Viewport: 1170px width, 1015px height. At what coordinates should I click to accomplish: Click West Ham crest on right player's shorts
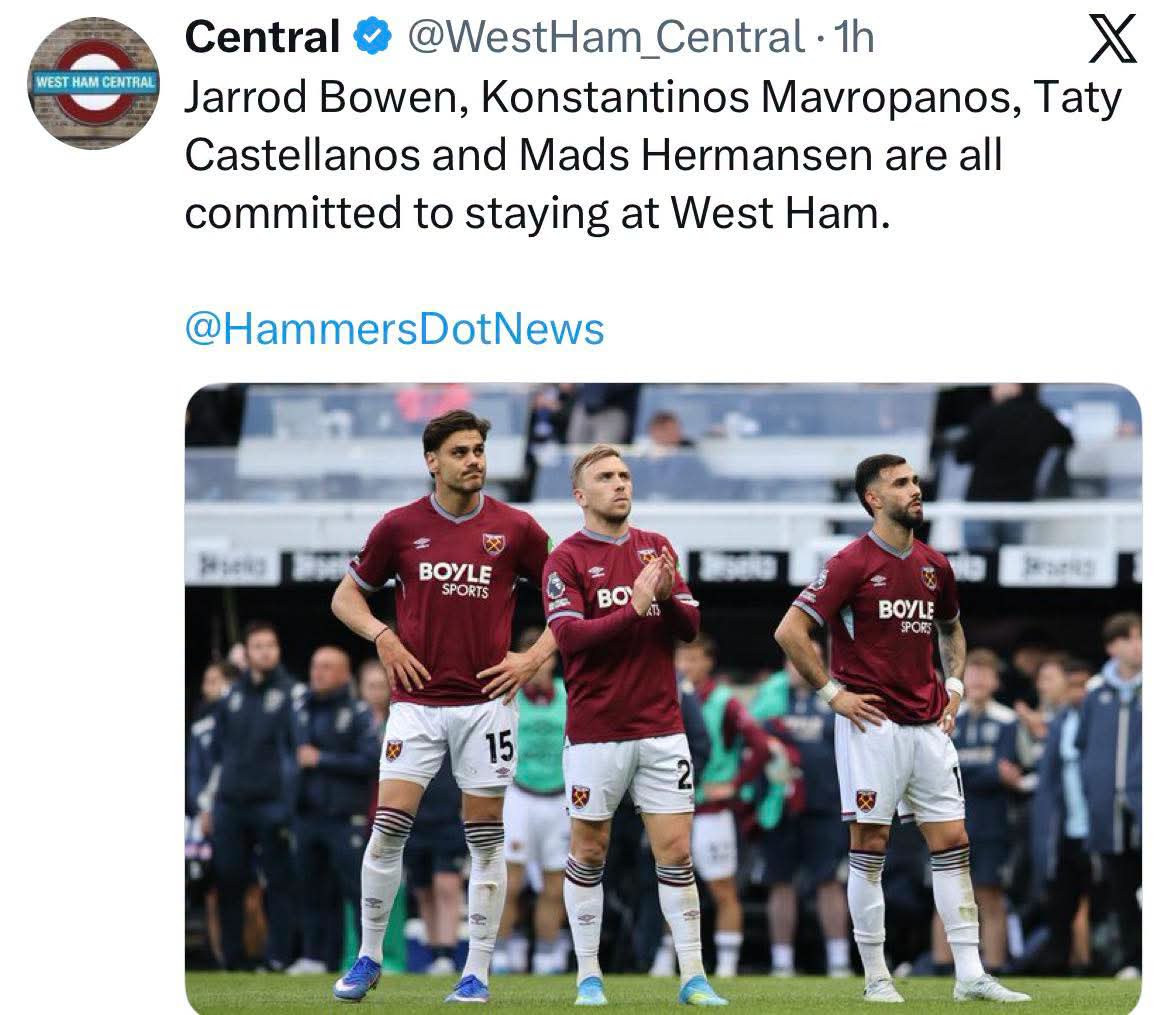866,801
